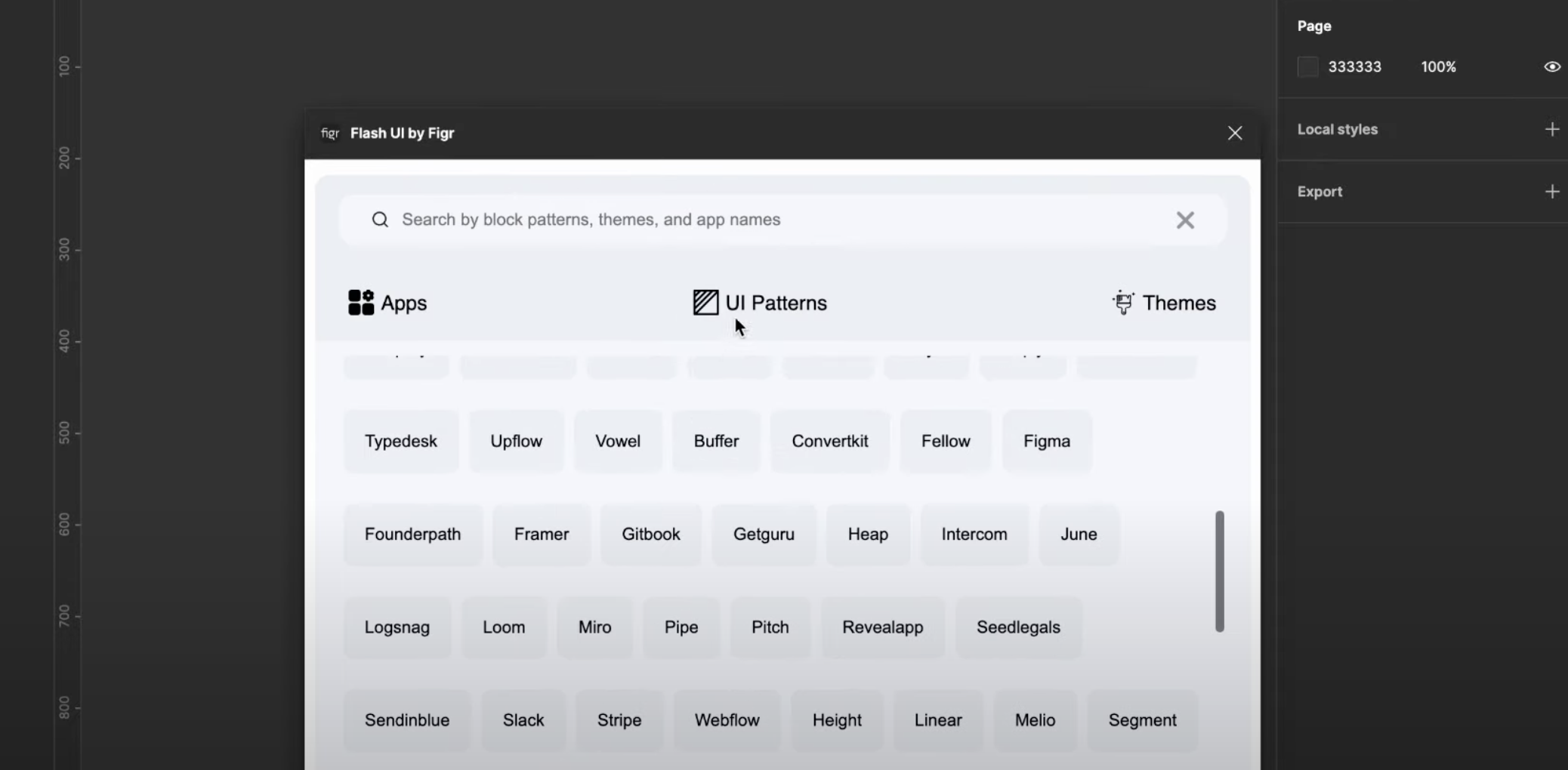Select the Figma app chip
Image resolution: width=1568 pixels, height=770 pixels.
1047,441
